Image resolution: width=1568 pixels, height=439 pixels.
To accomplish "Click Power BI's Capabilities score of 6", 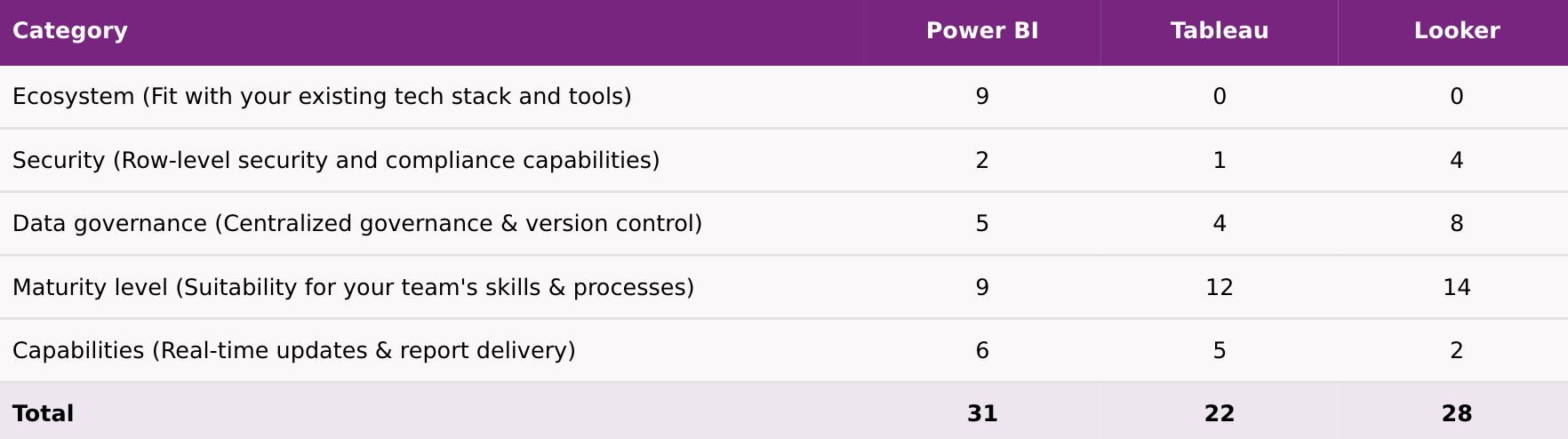I will point(982,351).
